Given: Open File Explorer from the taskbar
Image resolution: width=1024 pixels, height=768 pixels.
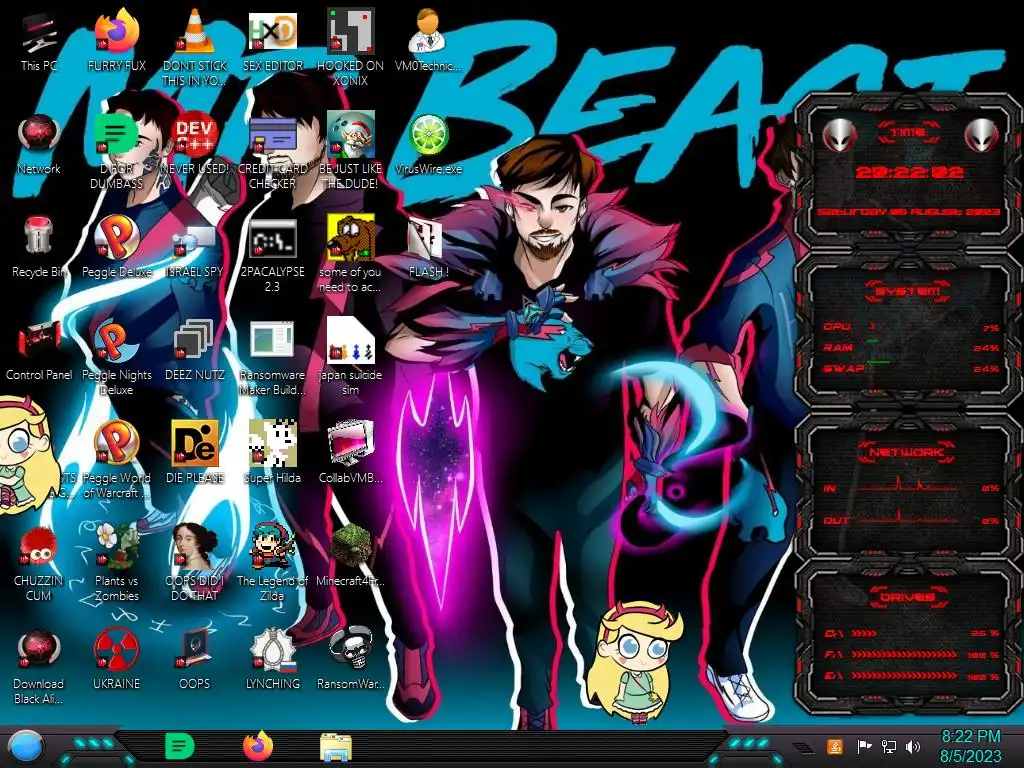Looking at the screenshot, I should click(336, 747).
